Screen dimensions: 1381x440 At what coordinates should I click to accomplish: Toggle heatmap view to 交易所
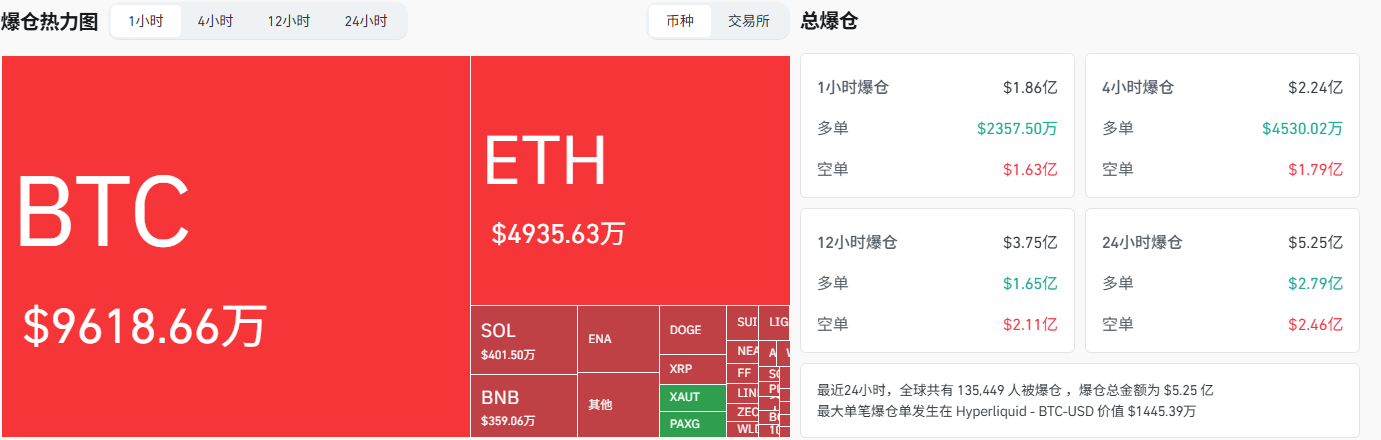pos(748,21)
